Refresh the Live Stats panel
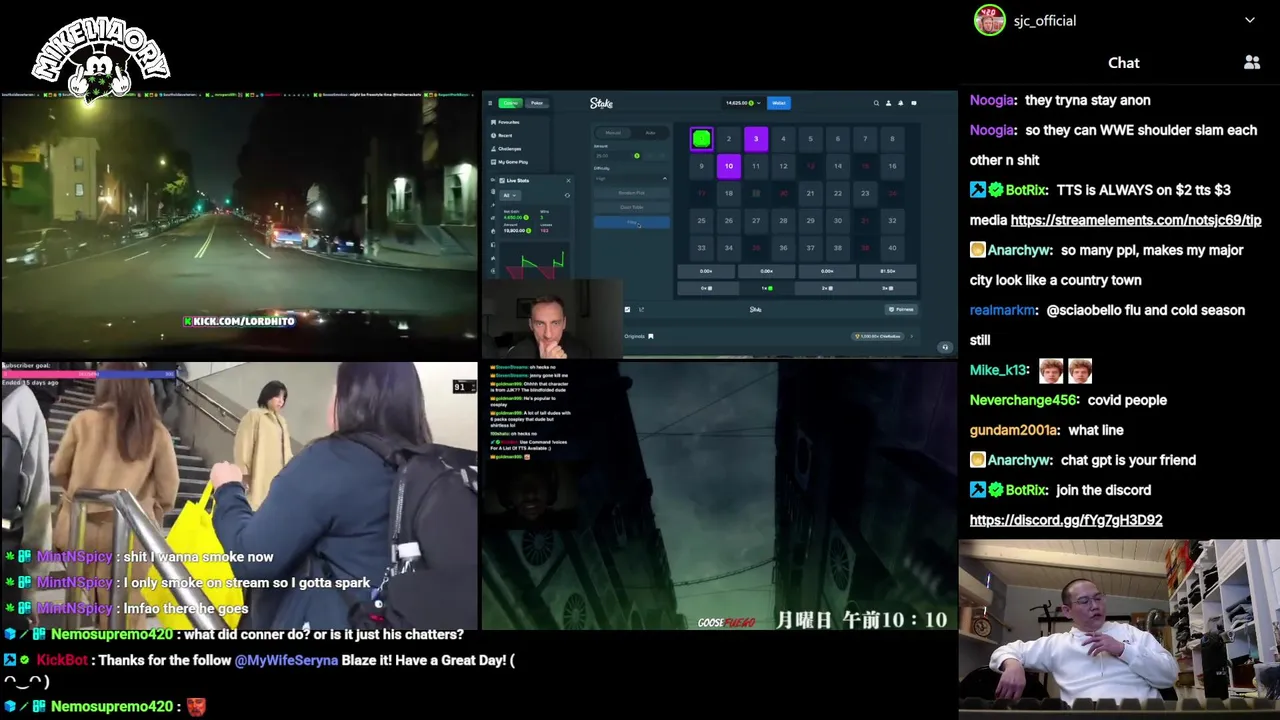 click(567, 195)
